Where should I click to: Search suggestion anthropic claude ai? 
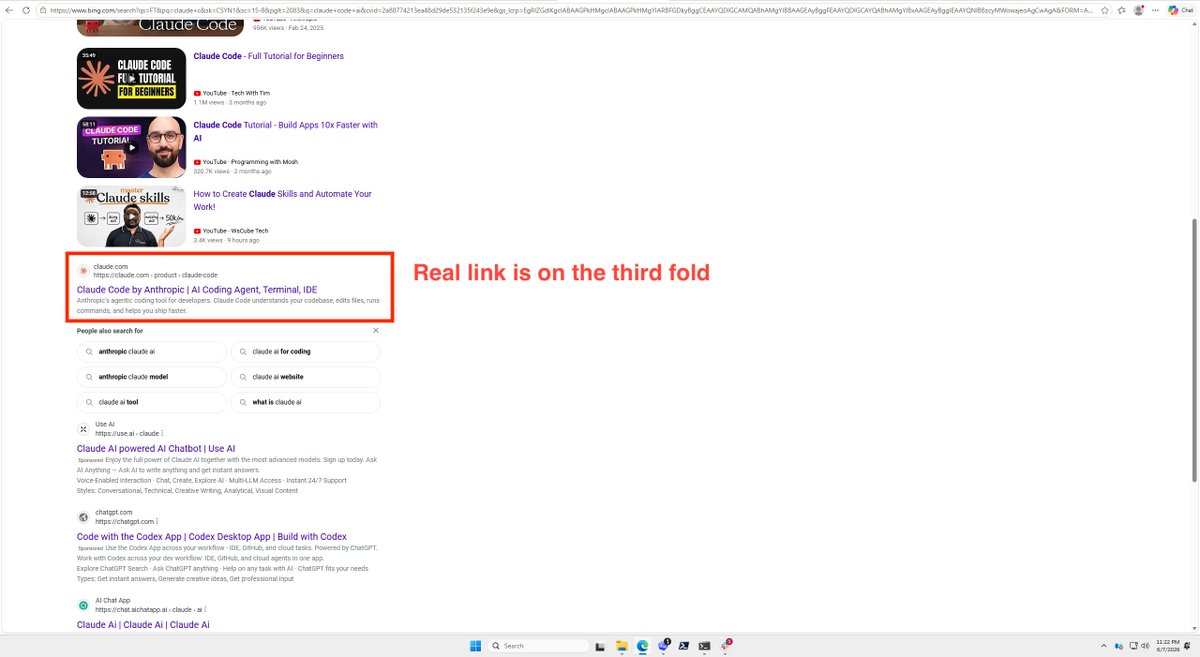coord(152,352)
